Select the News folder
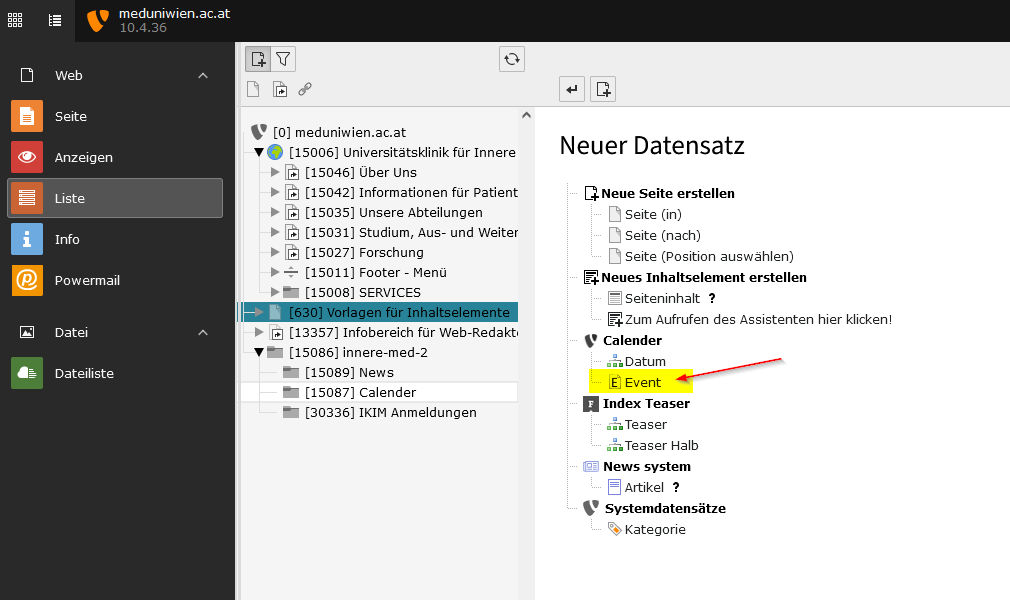 [350, 372]
